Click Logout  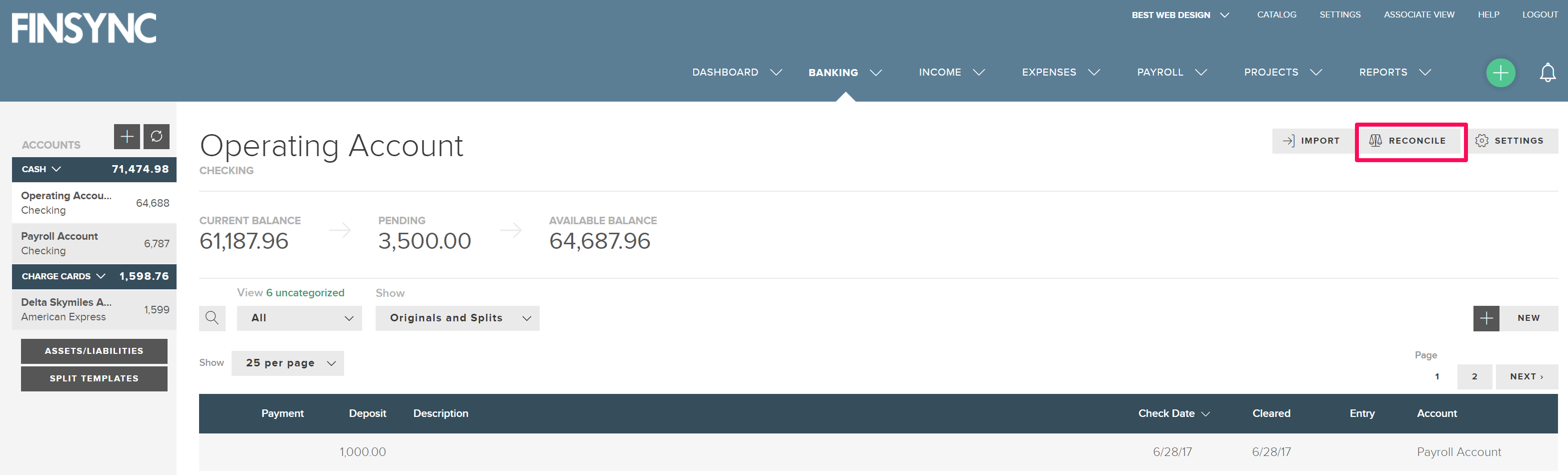[x=1539, y=15]
